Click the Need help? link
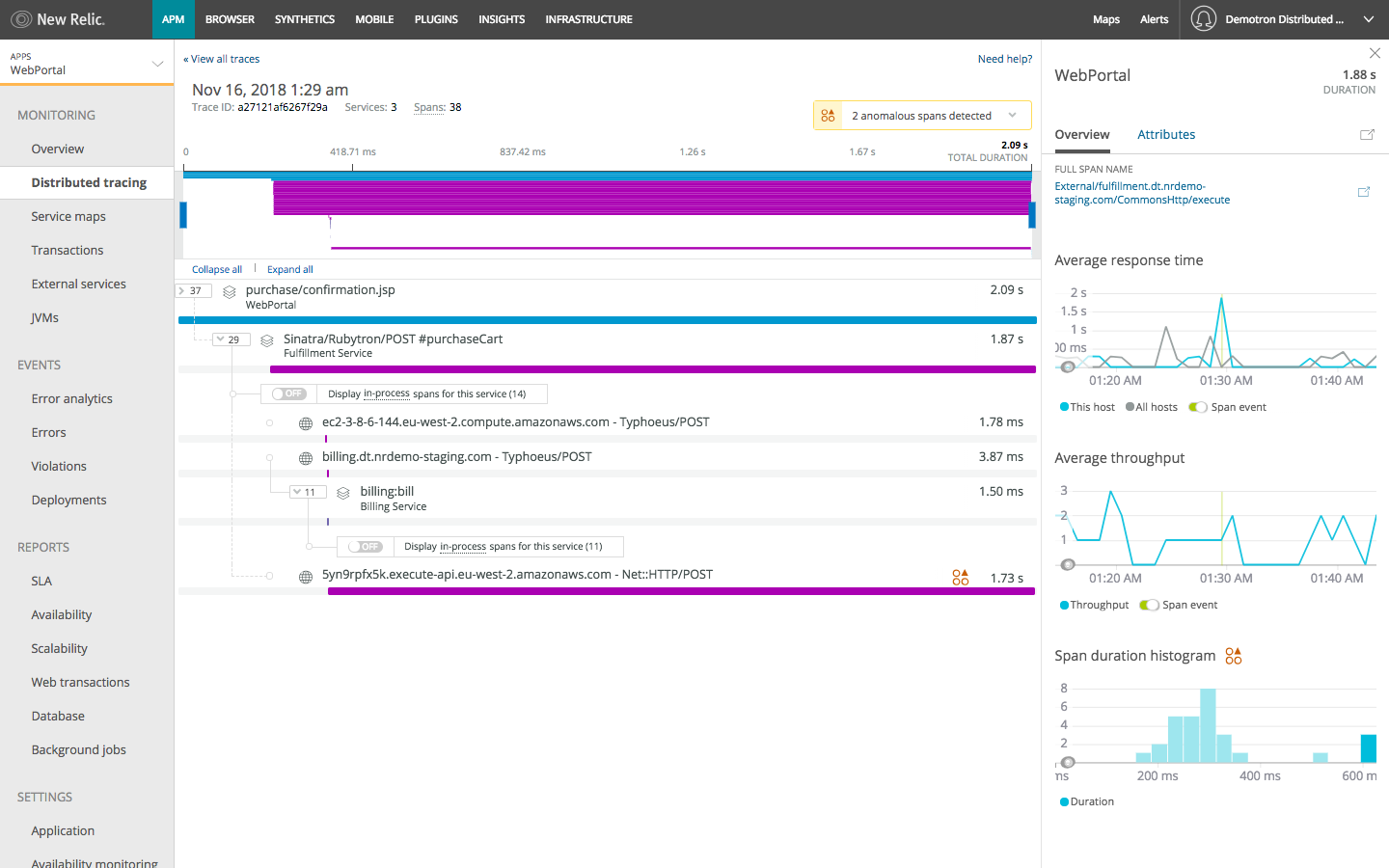 (x=1005, y=59)
